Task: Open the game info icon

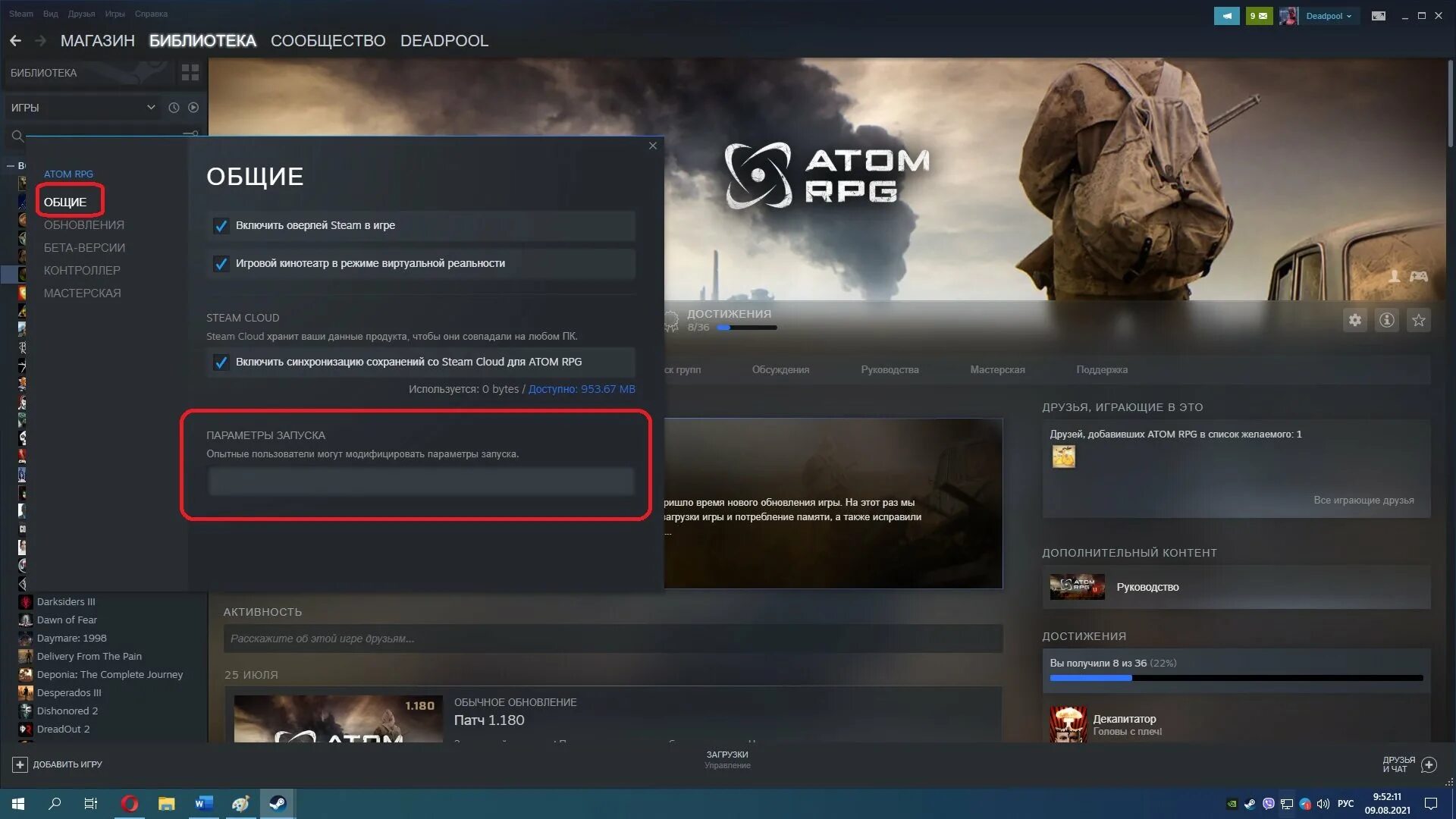Action: (1386, 320)
